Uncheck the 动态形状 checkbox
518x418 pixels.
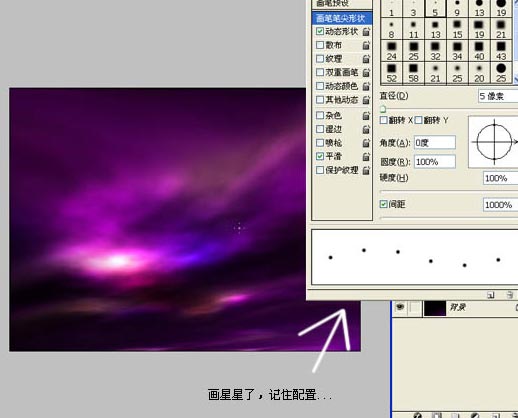click(320, 31)
